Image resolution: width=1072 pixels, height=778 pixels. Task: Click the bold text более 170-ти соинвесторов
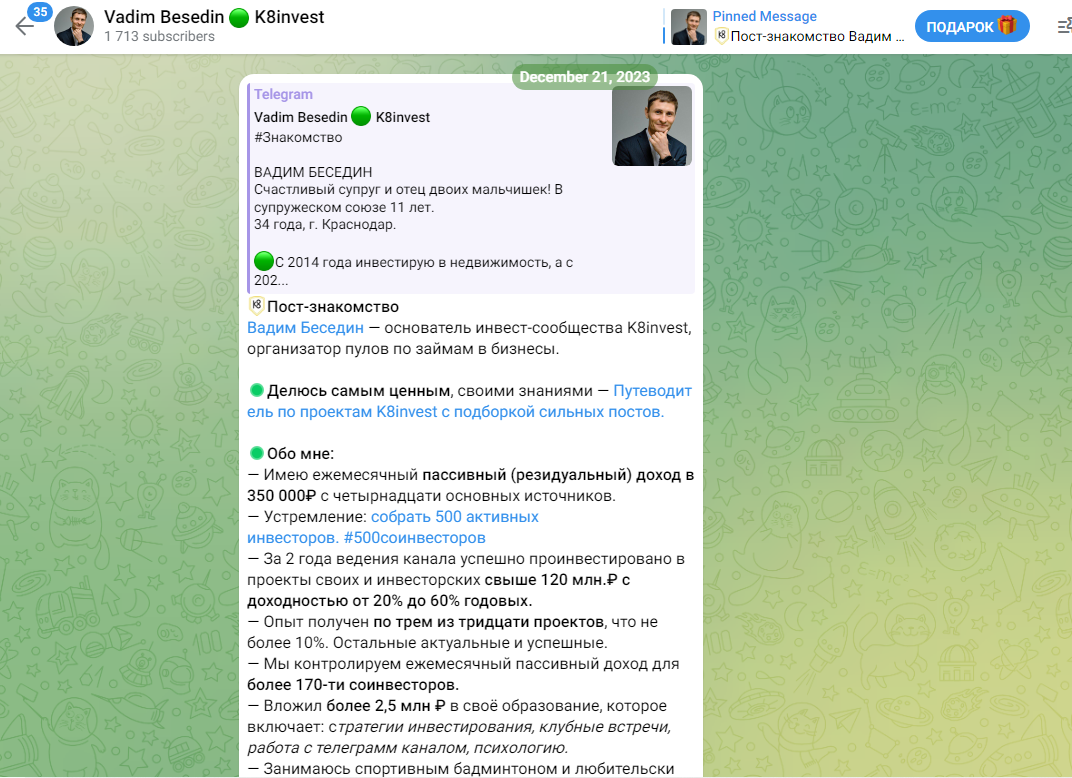point(353,685)
